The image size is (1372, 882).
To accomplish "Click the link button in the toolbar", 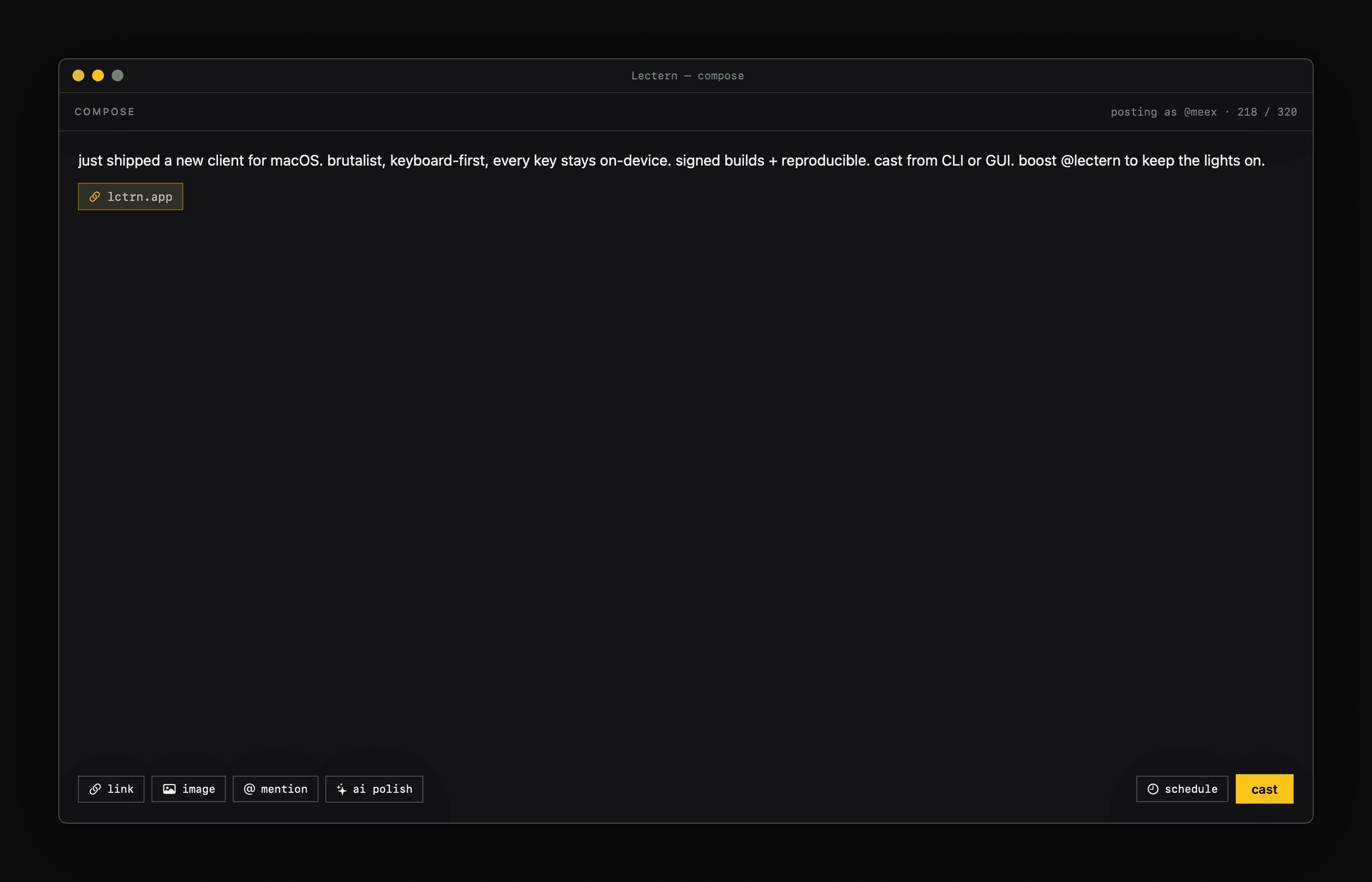I will pyautogui.click(x=111, y=788).
